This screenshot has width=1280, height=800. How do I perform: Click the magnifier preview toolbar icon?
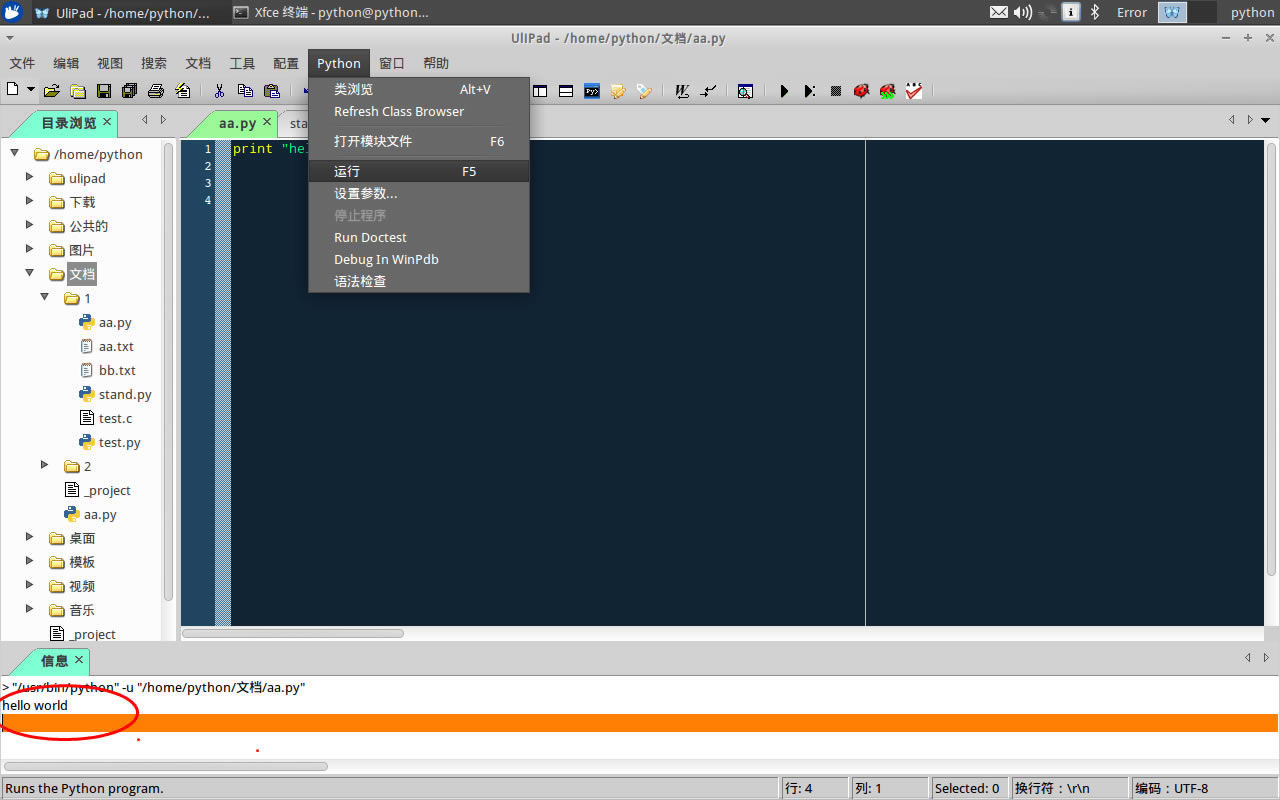tap(745, 91)
